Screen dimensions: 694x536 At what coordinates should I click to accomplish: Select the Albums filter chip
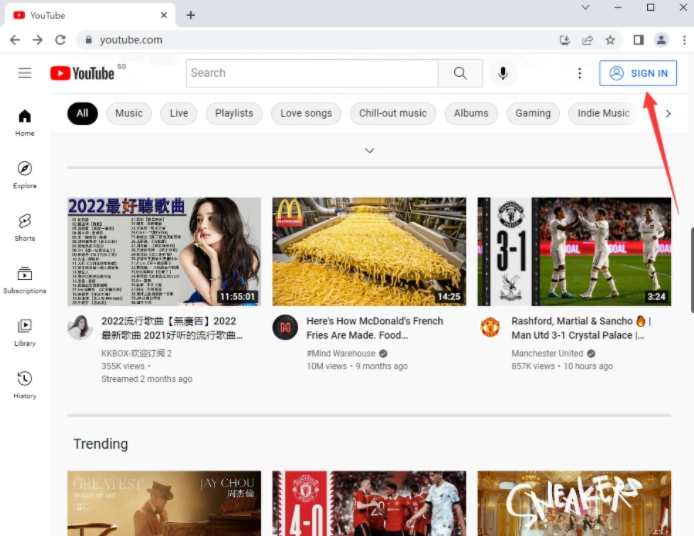pos(471,113)
